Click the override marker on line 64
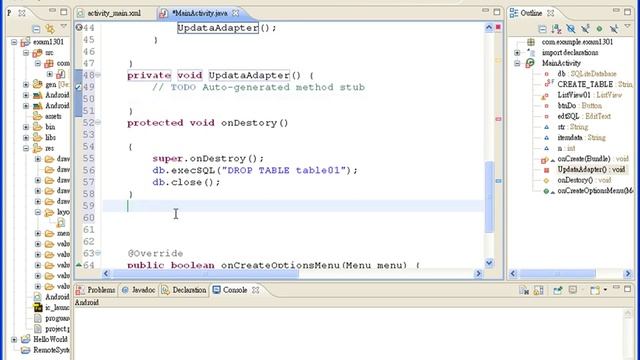The width and height of the screenshot is (640, 360). pos(79,264)
